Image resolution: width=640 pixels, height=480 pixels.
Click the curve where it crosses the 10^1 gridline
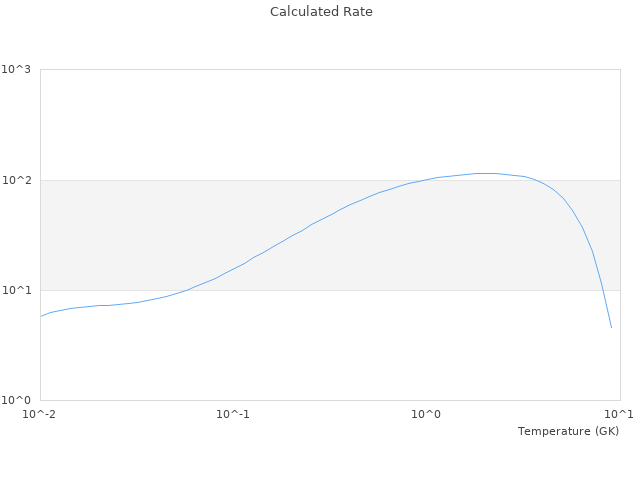(186, 290)
